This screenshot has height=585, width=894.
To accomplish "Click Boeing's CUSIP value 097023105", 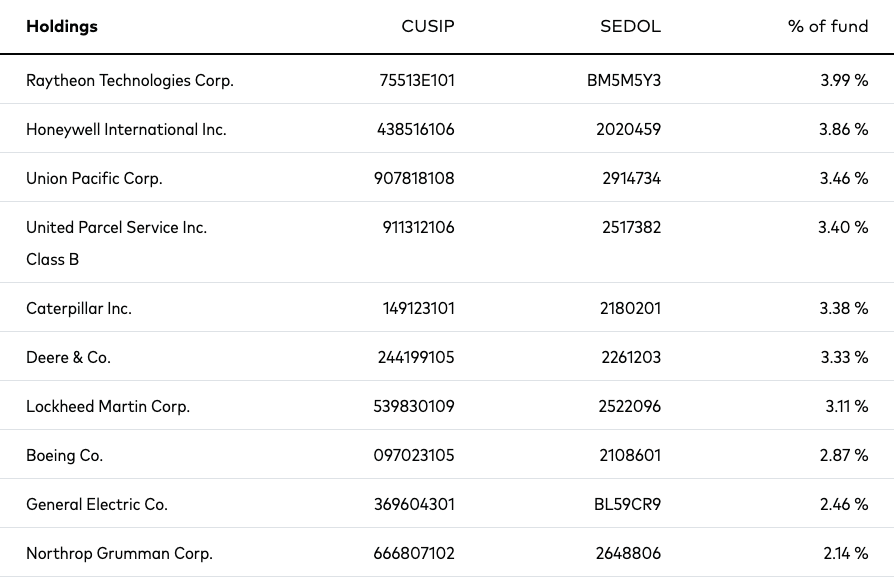I will (414, 456).
